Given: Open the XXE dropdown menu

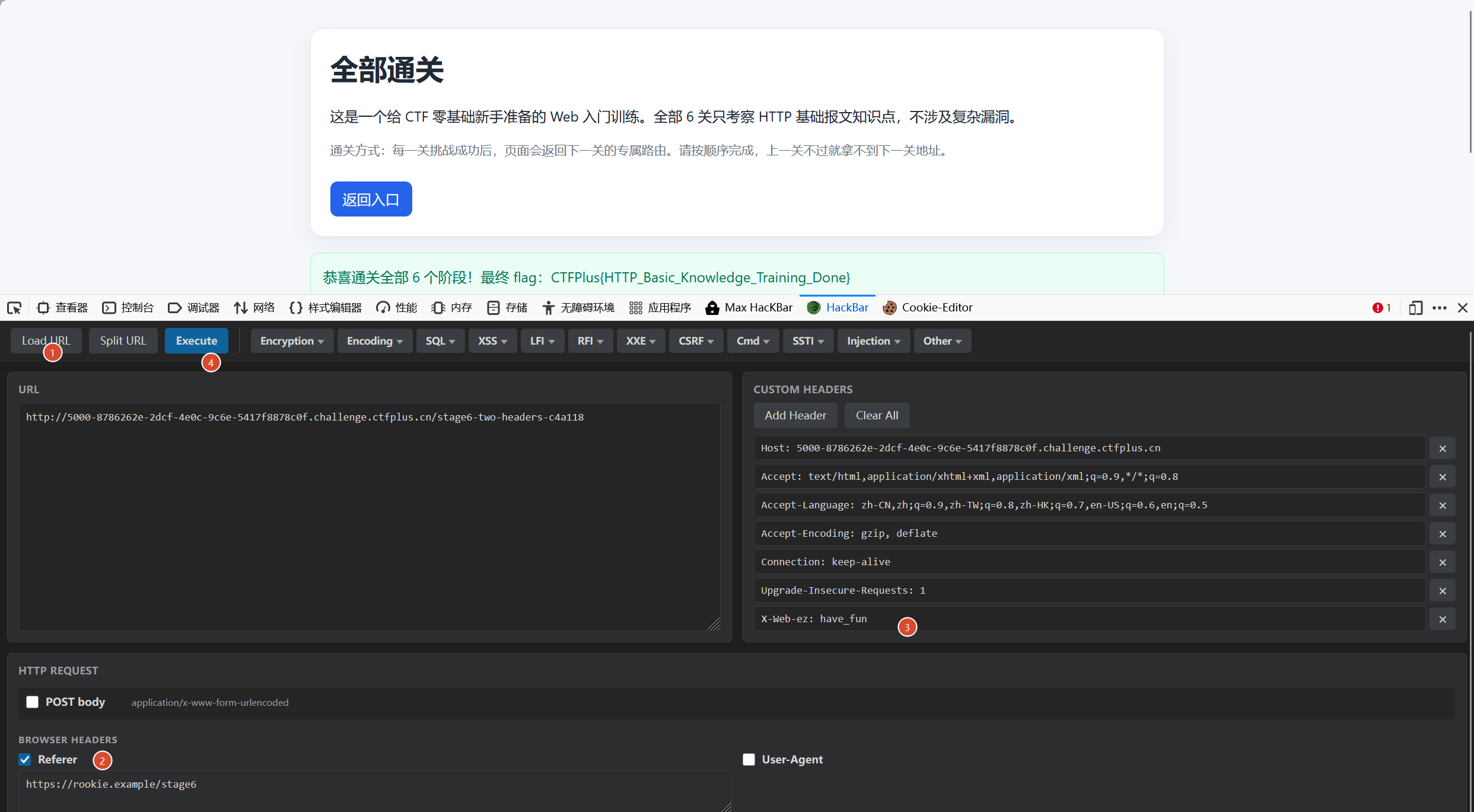Looking at the screenshot, I should click(641, 341).
